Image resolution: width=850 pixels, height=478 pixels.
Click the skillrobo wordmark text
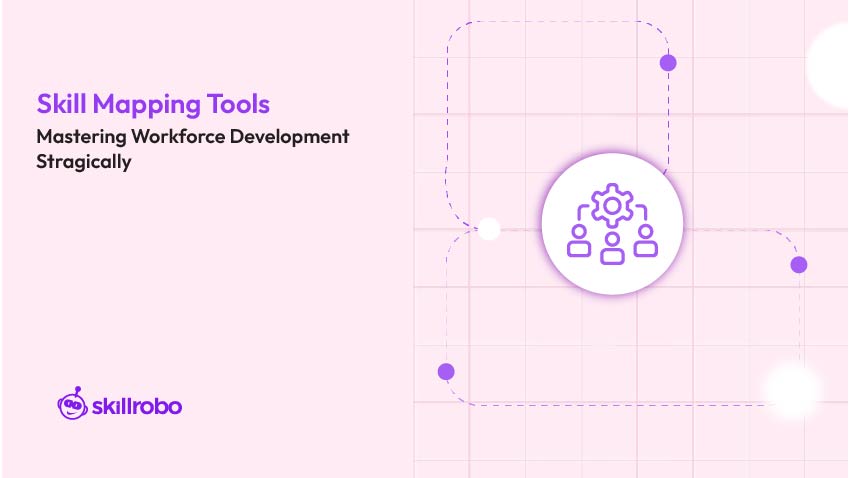point(136,406)
